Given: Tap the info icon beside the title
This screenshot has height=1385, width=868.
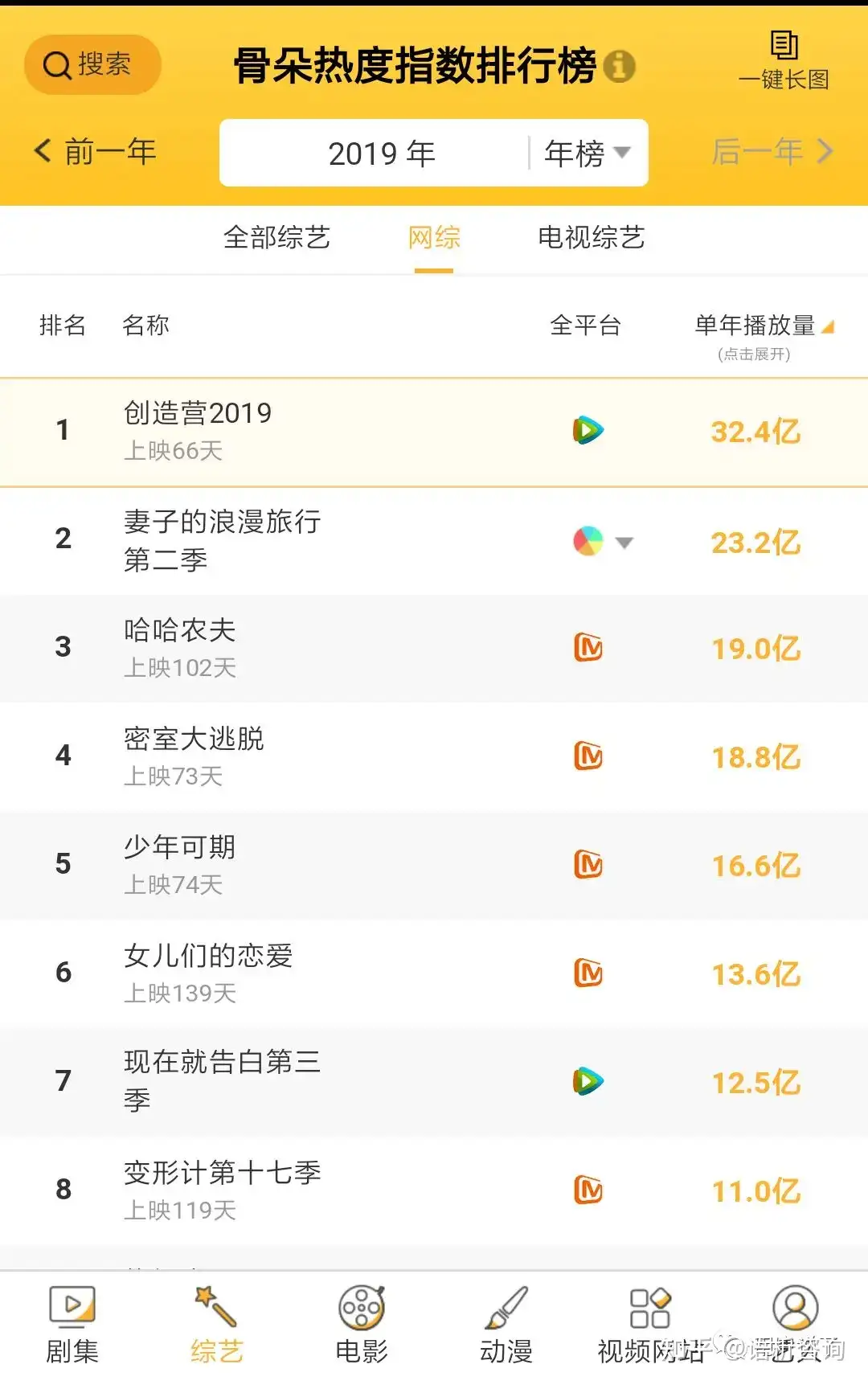Looking at the screenshot, I should [619, 66].
